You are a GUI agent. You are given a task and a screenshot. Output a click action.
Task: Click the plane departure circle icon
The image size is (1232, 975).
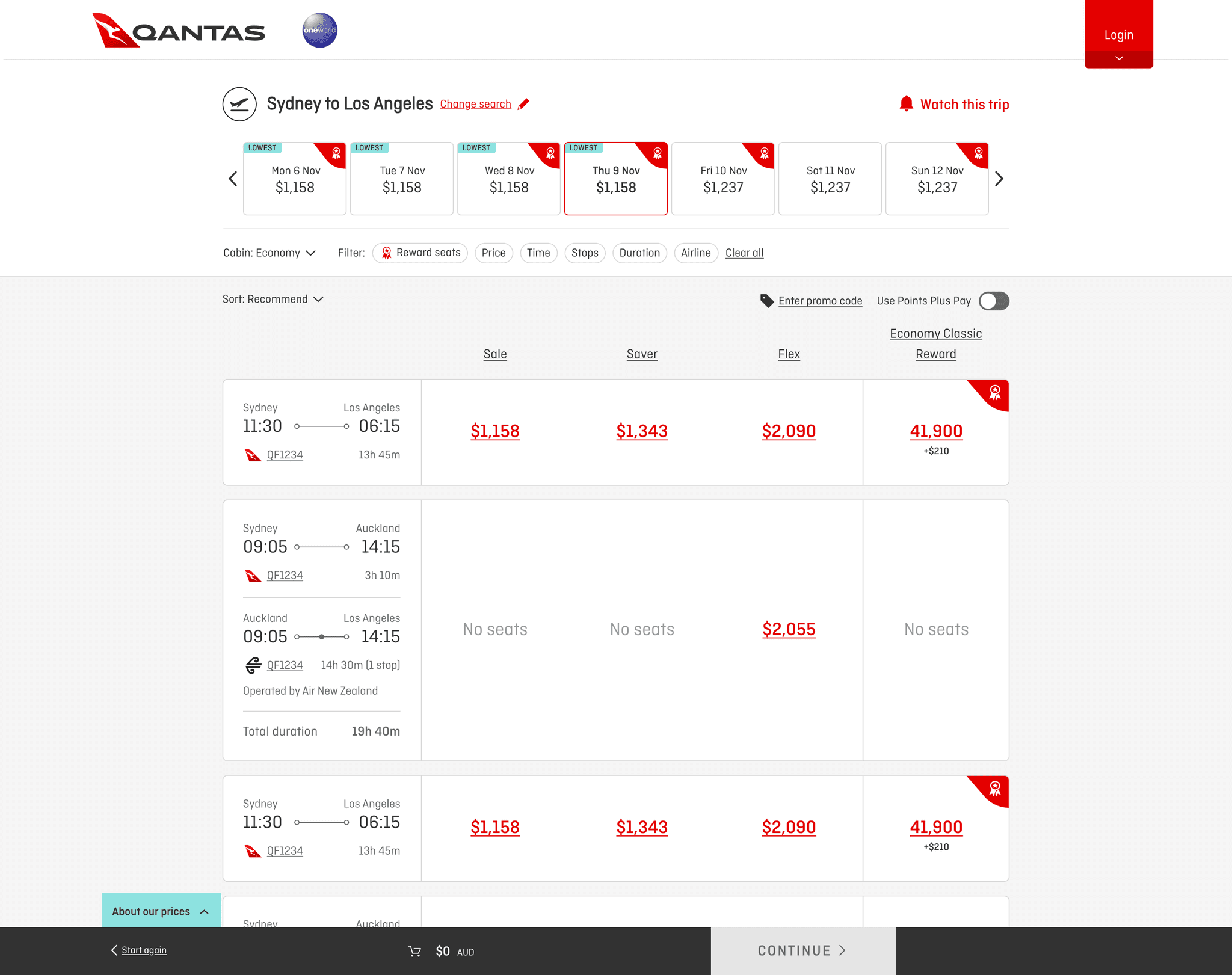tap(239, 104)
